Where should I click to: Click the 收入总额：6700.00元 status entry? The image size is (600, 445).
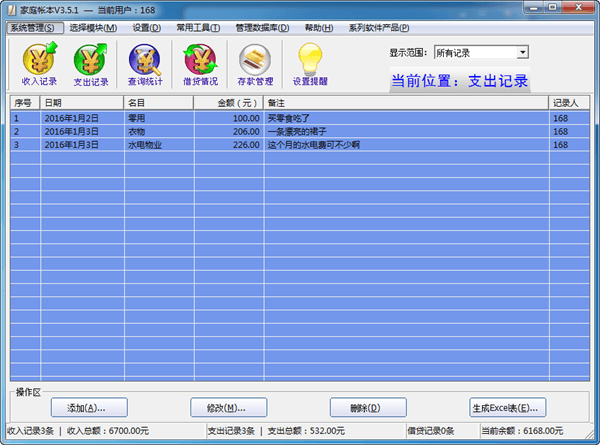[x=108, y=431]
